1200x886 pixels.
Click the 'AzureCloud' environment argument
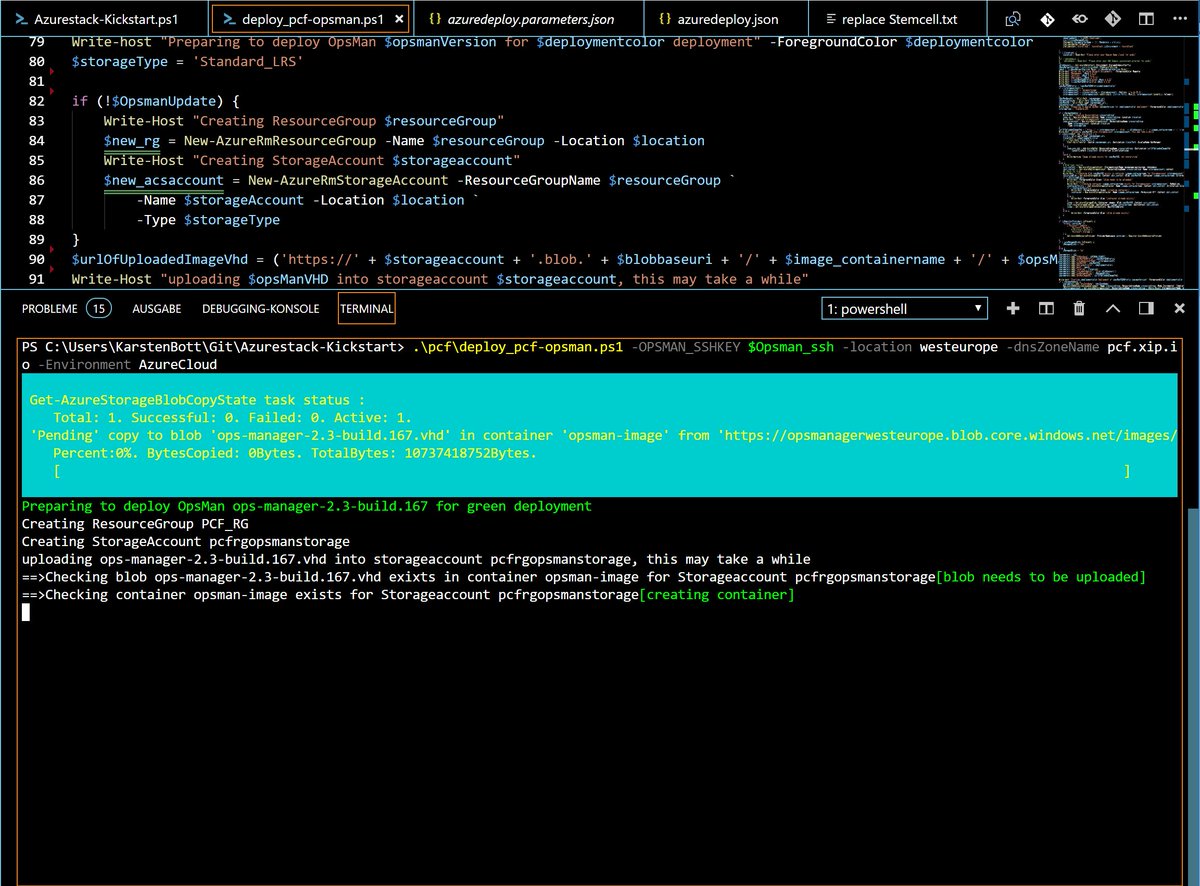click(x=178, y=365)
